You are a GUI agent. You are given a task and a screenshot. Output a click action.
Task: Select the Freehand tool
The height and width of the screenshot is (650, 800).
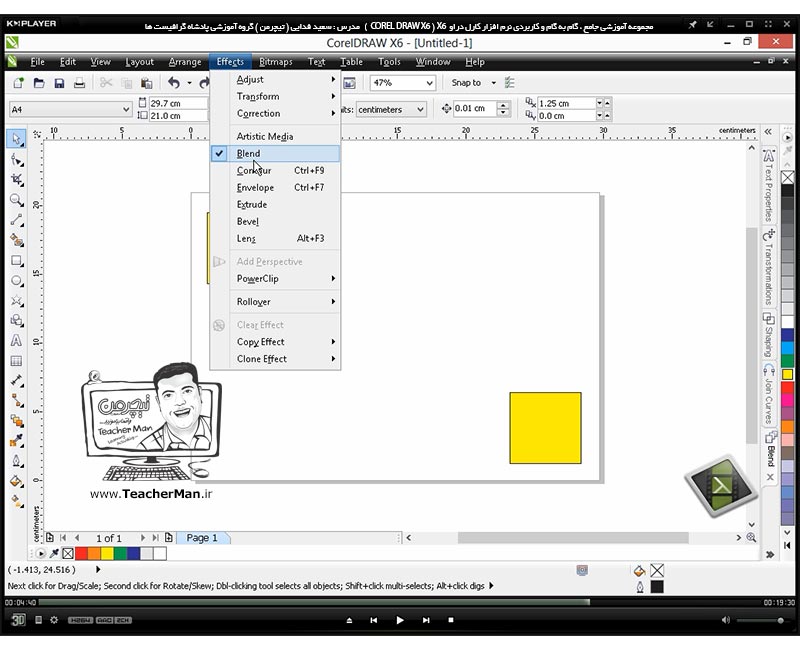pos(16,220)
